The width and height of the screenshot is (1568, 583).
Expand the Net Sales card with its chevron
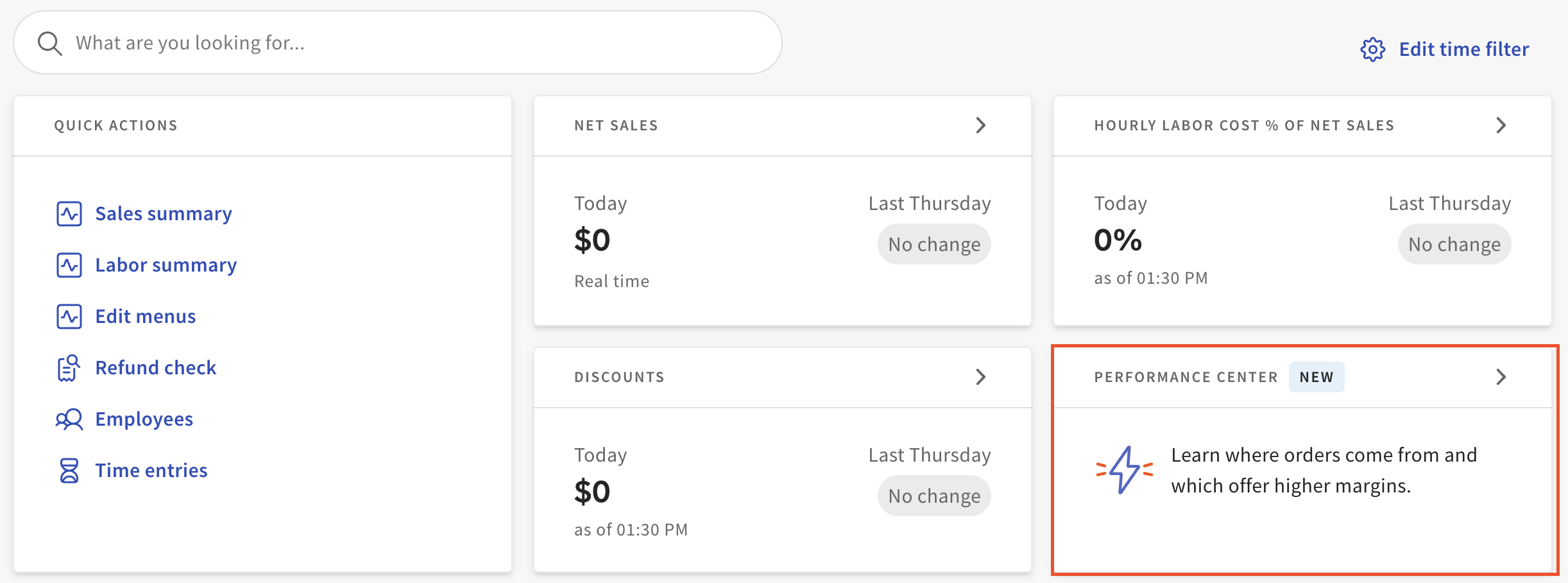tap(980, 125)
